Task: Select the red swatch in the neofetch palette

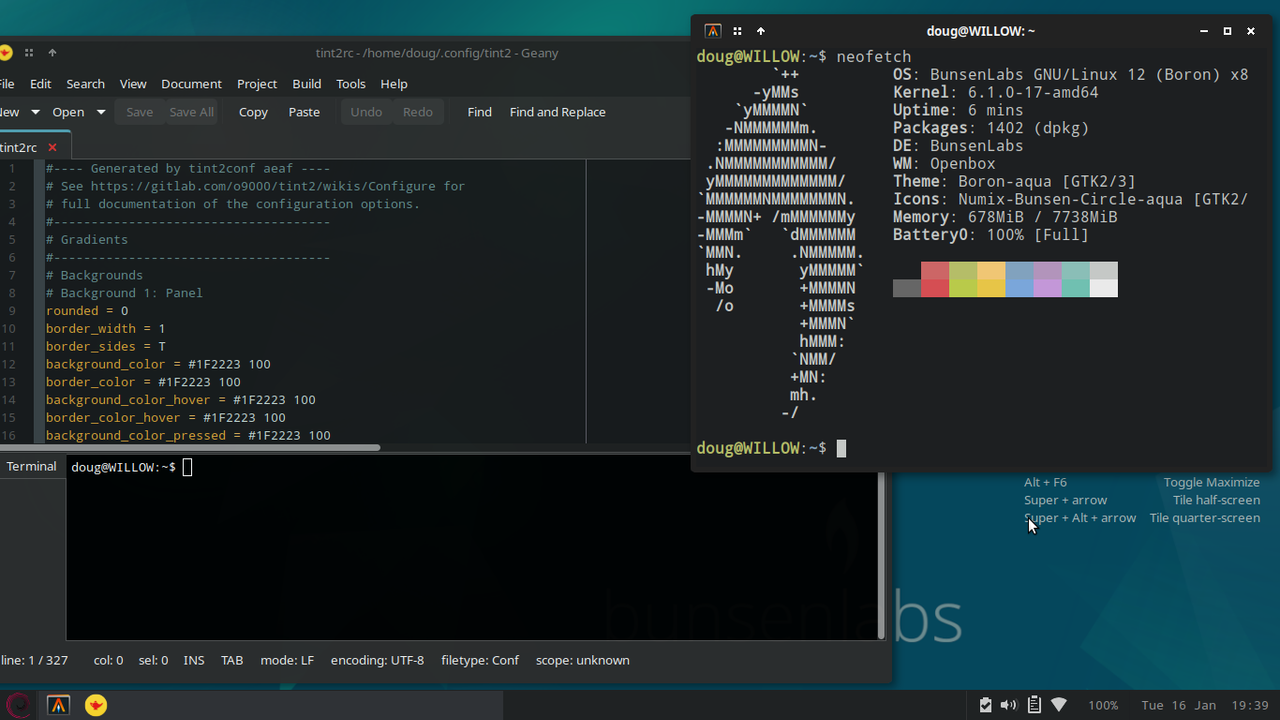Action: tap(935, 280)
